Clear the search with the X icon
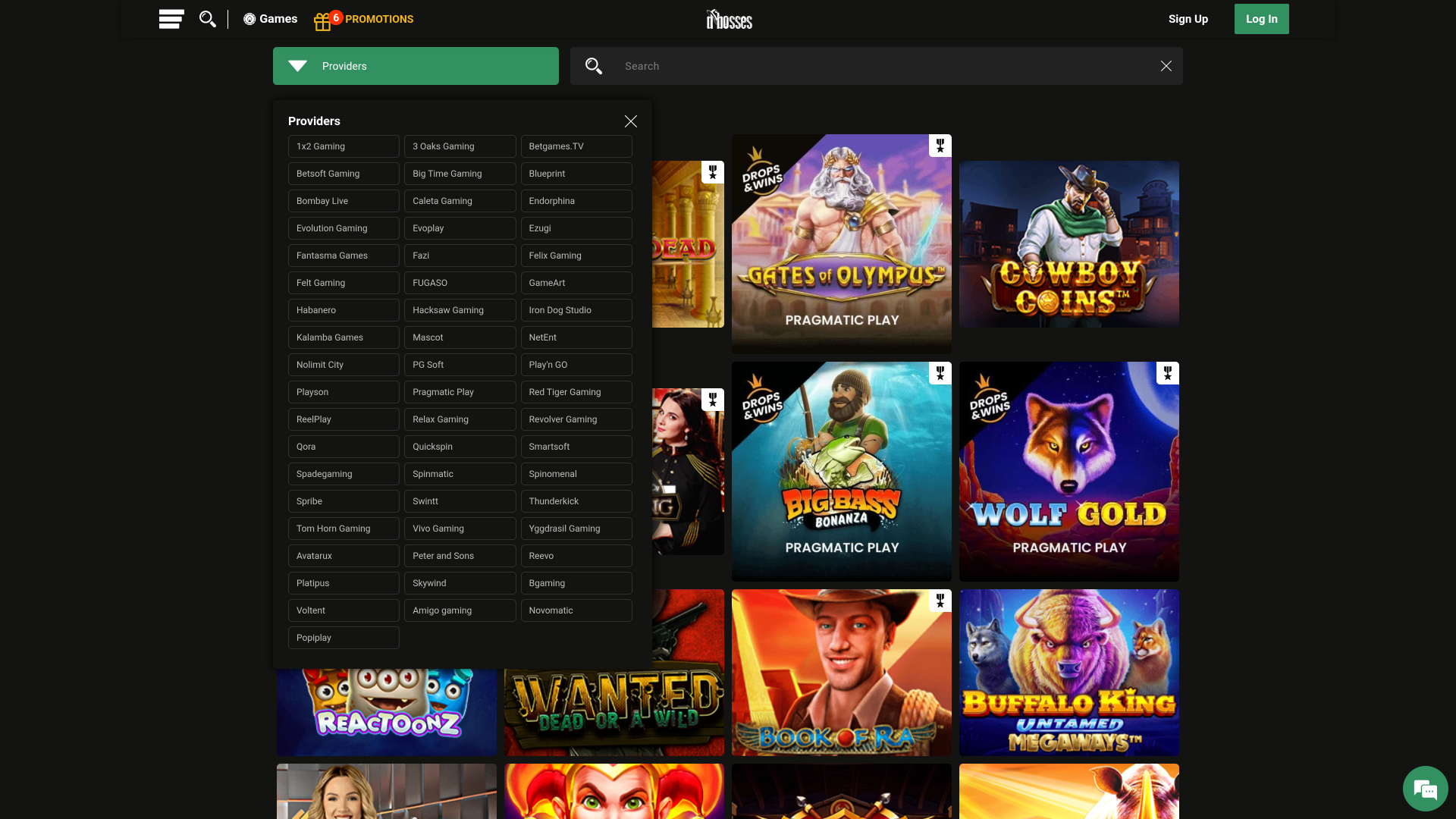The width and height of the screenshot is (1456, 819). coord(1166,66)
